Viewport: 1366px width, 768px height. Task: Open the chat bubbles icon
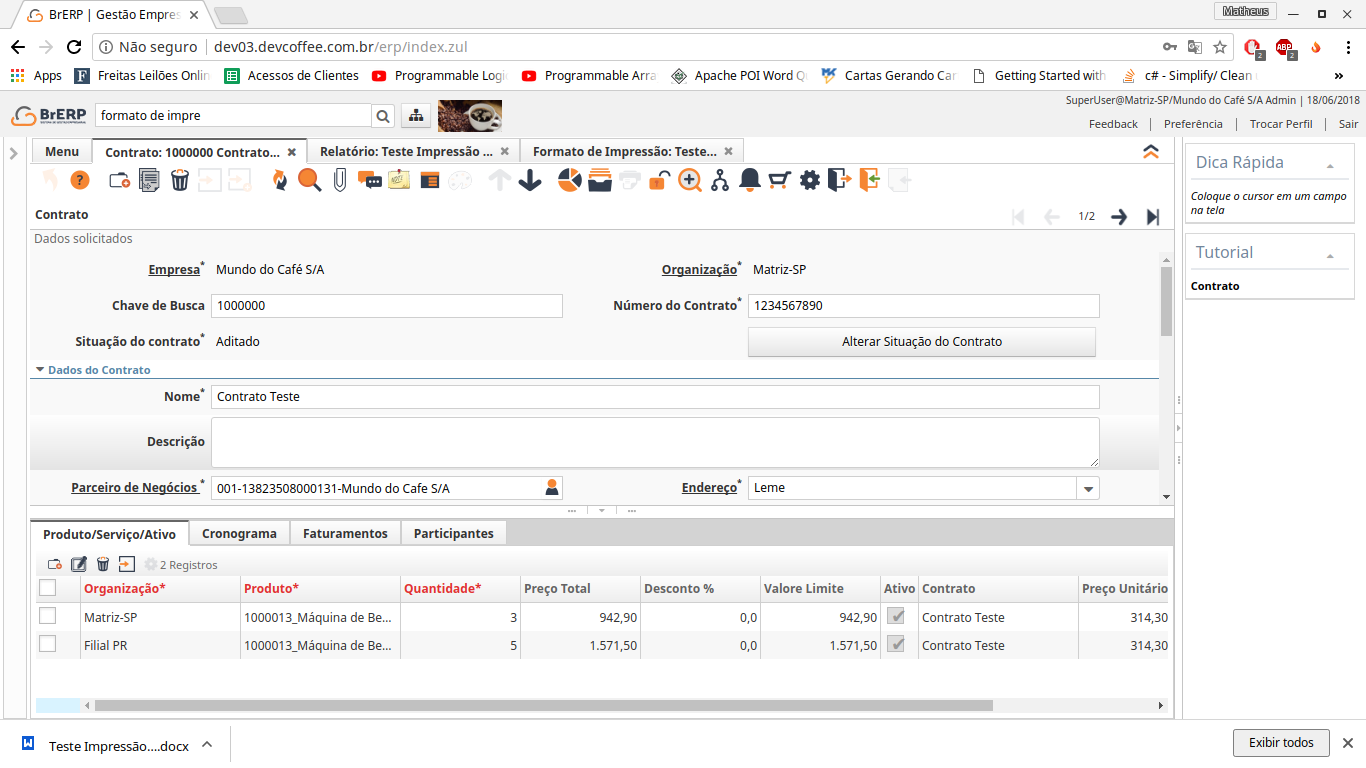[x=369, y=180]
